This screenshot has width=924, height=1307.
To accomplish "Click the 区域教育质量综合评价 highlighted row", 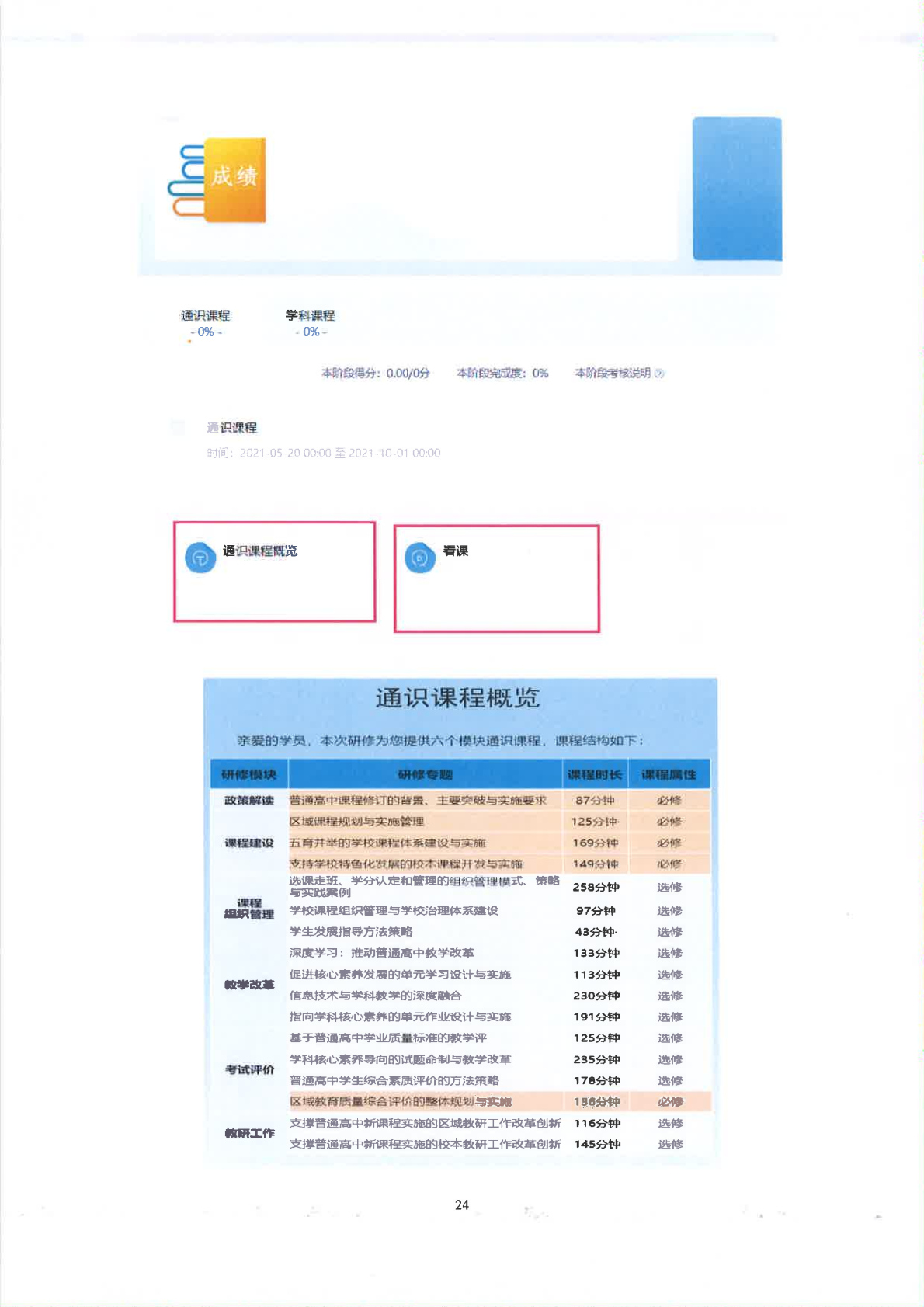I will [x=499, y=1101].
